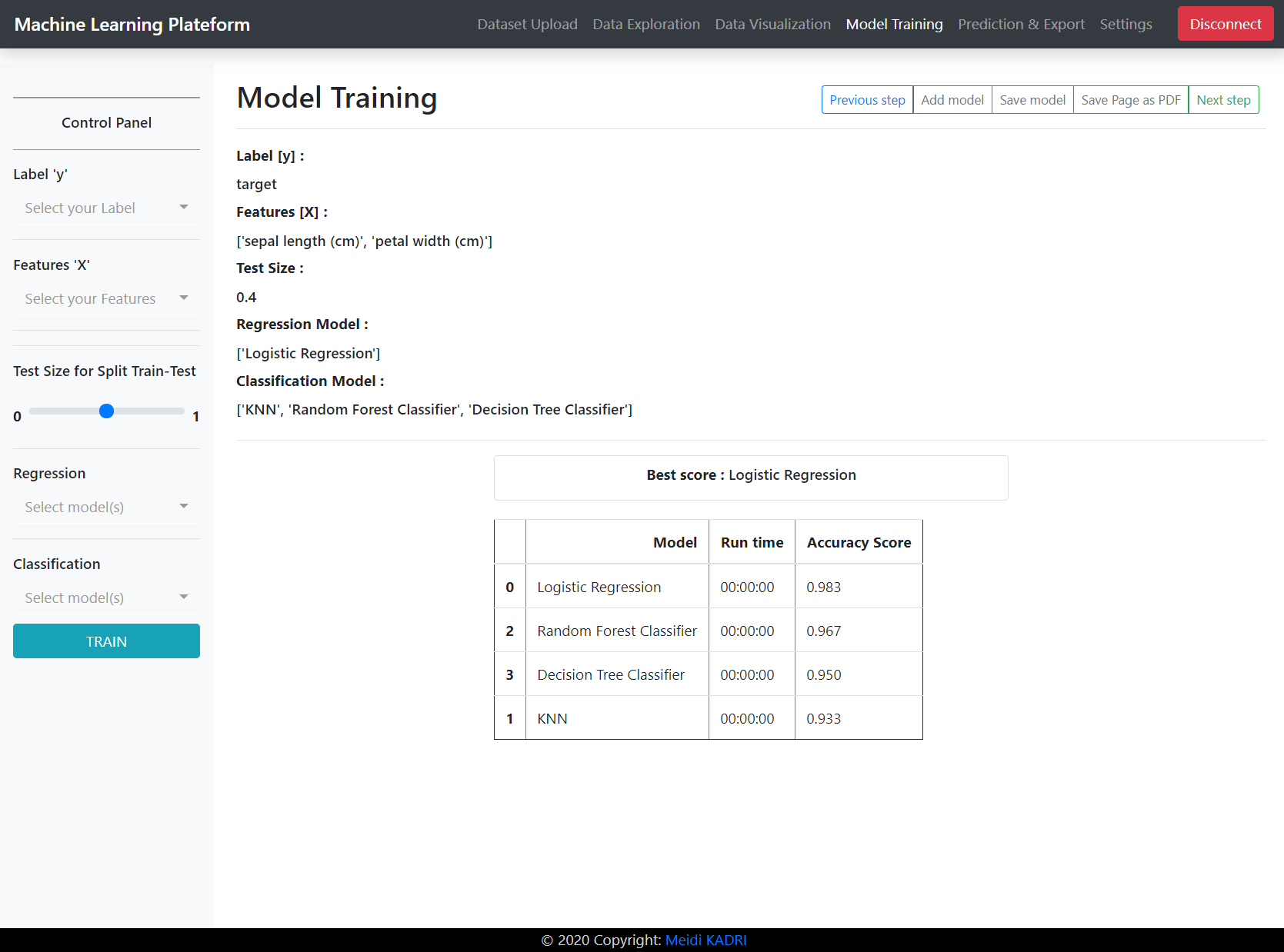Open Prediction & Export
Screen dimensions: 1284x952
[1021, 24]
